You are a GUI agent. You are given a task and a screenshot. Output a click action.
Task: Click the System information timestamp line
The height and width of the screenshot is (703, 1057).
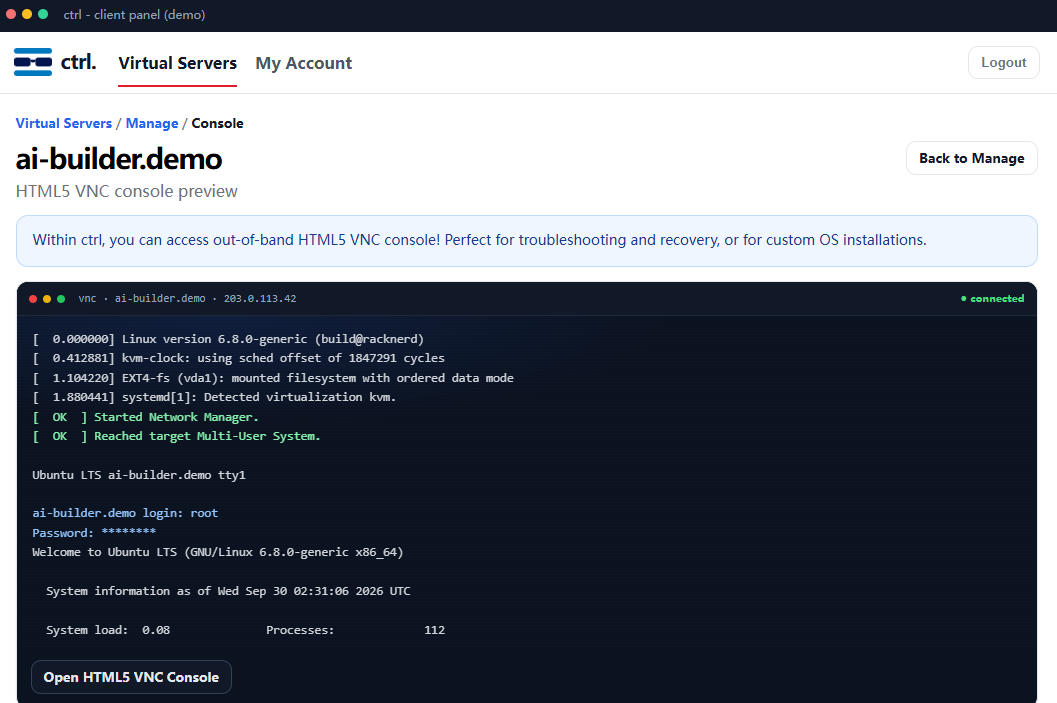click(228, 591)
